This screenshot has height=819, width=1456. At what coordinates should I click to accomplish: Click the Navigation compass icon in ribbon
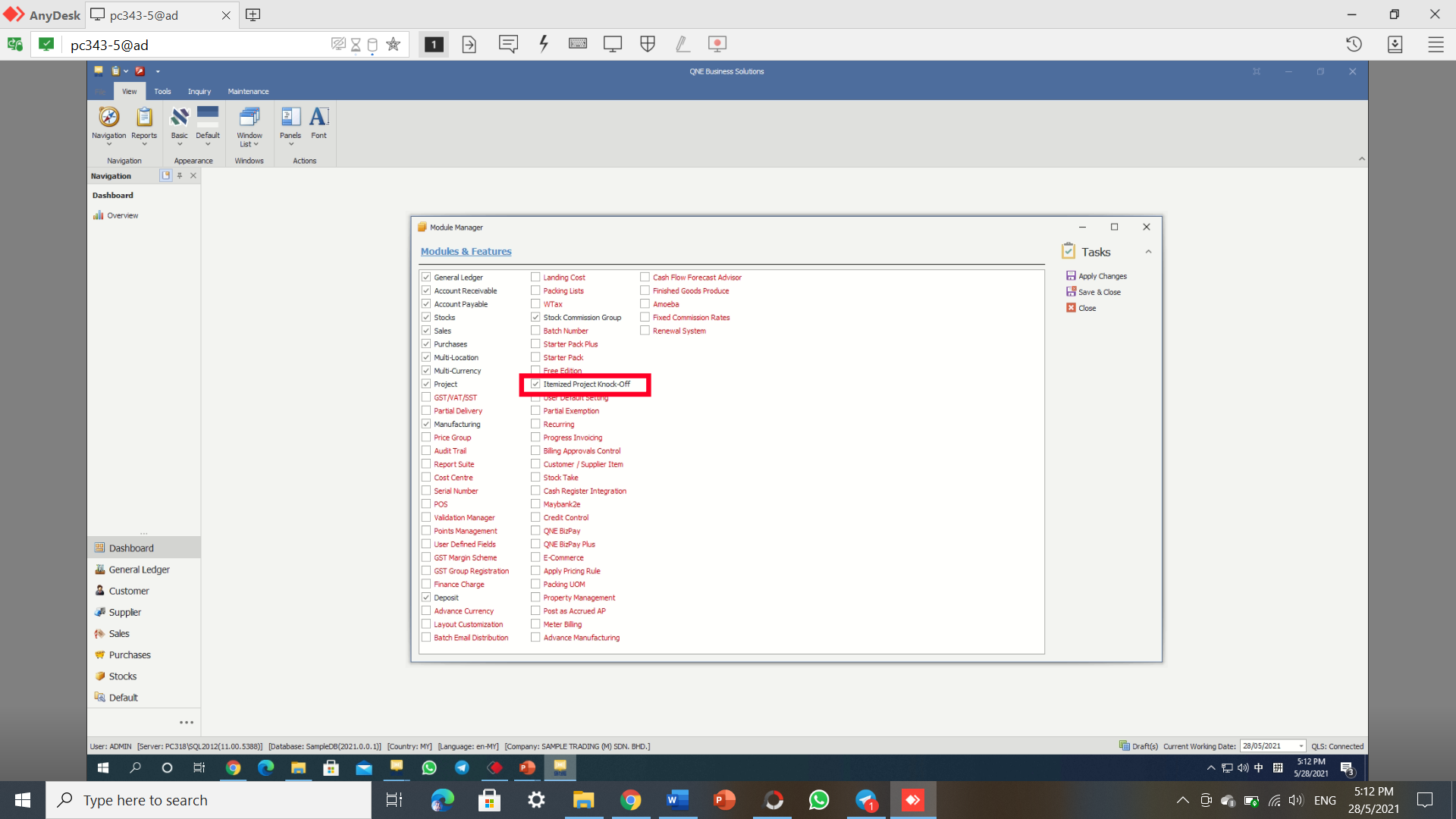[109, 117]
